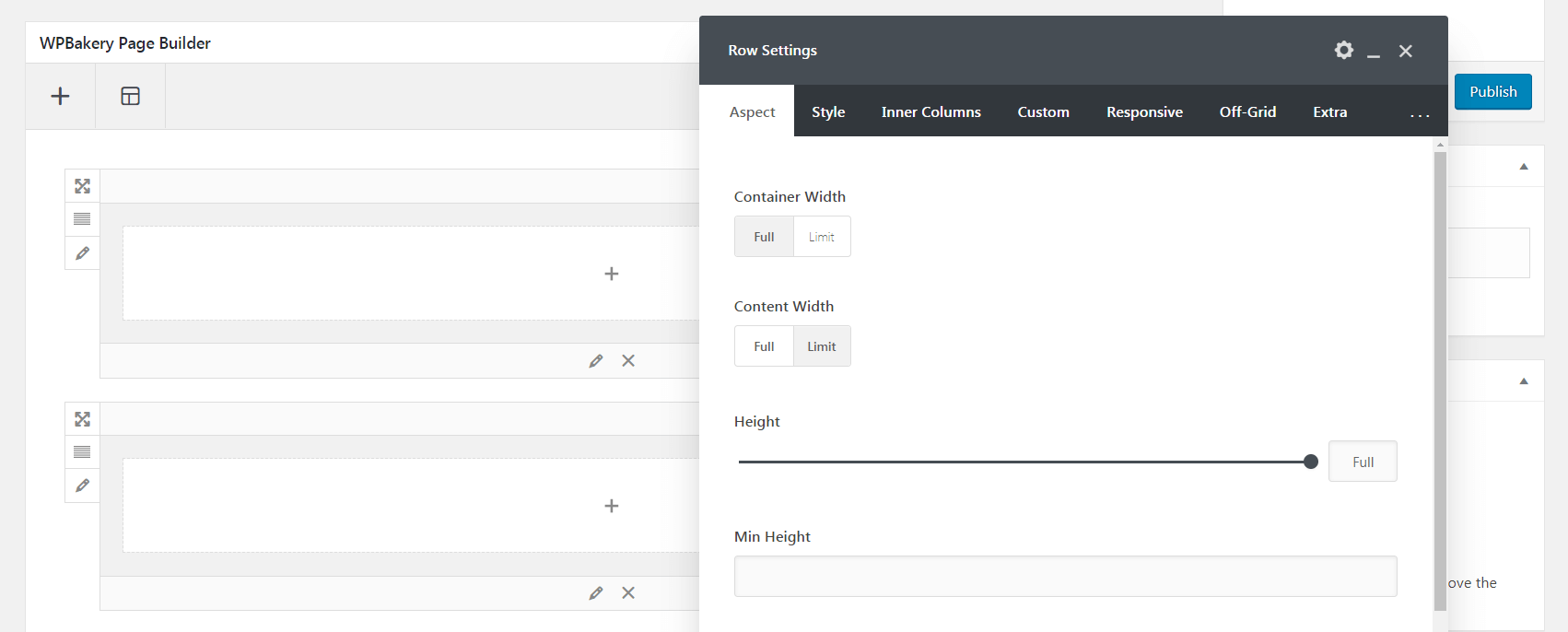Open the Inner Columns tab
Viewport: 1568px width, 632px height.
click(x=930, y=111)
